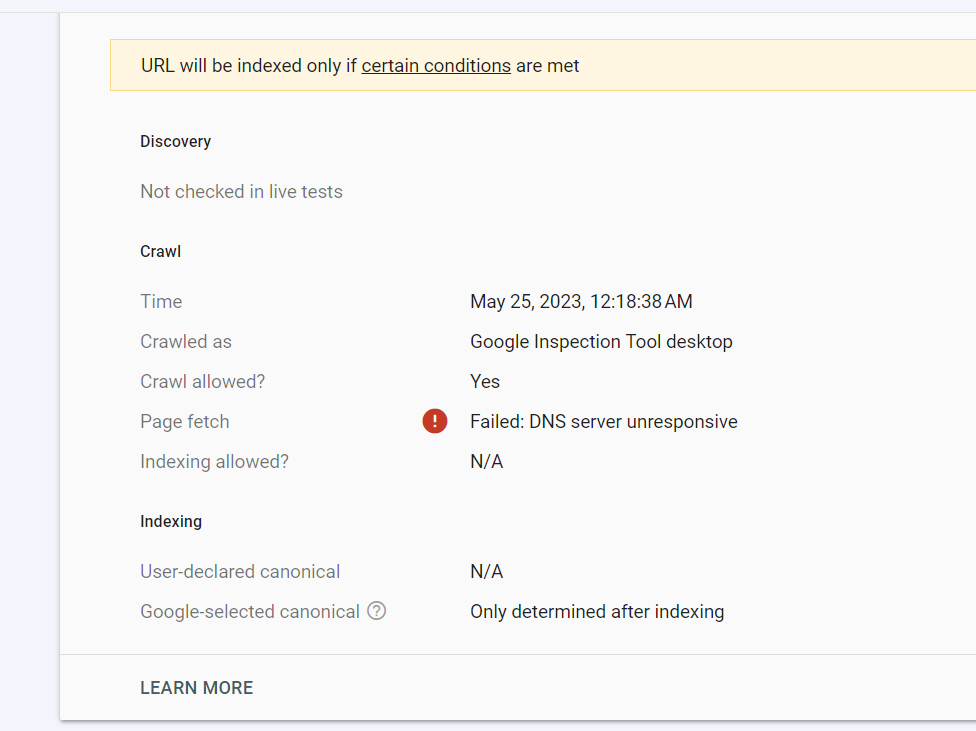The image size is (976, 731).
Task: Click the LEARN MORE button
Action: tap(196, 687)
